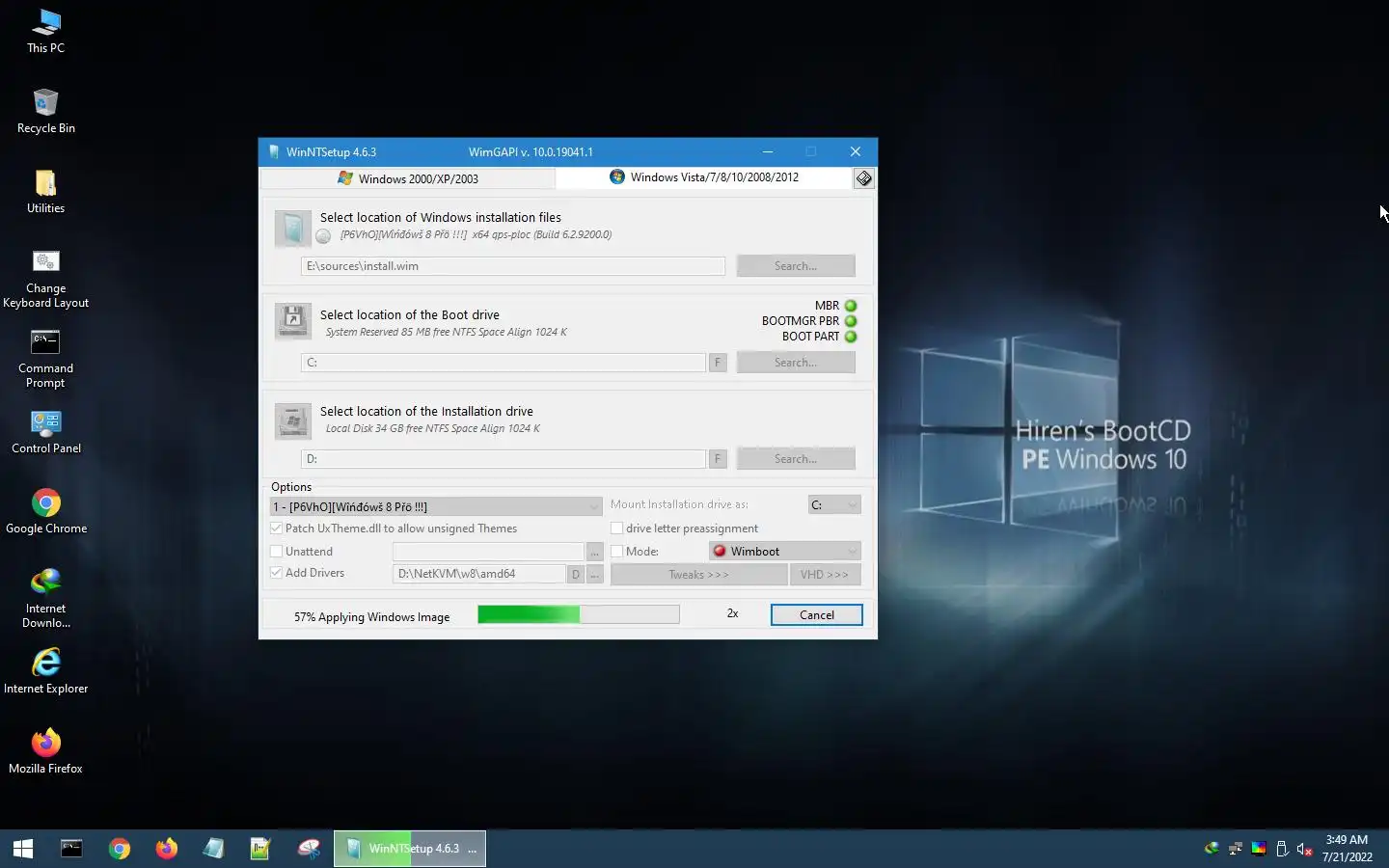Click the Installation drive D: path field
This screenshot has width=1389, height=868.
click(x=504, y=459)
